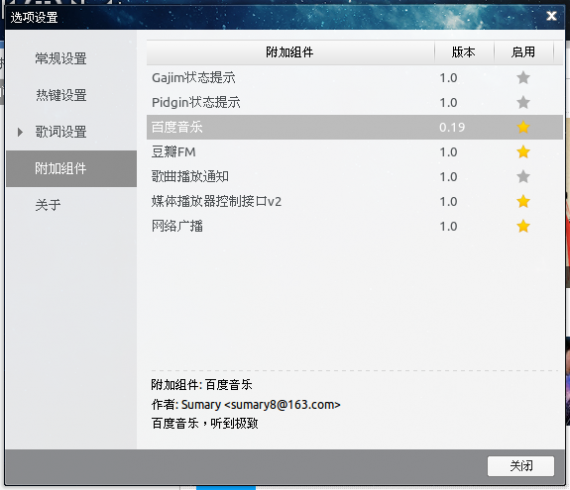Click version 1.0 of 网络广播

(448, 226)
